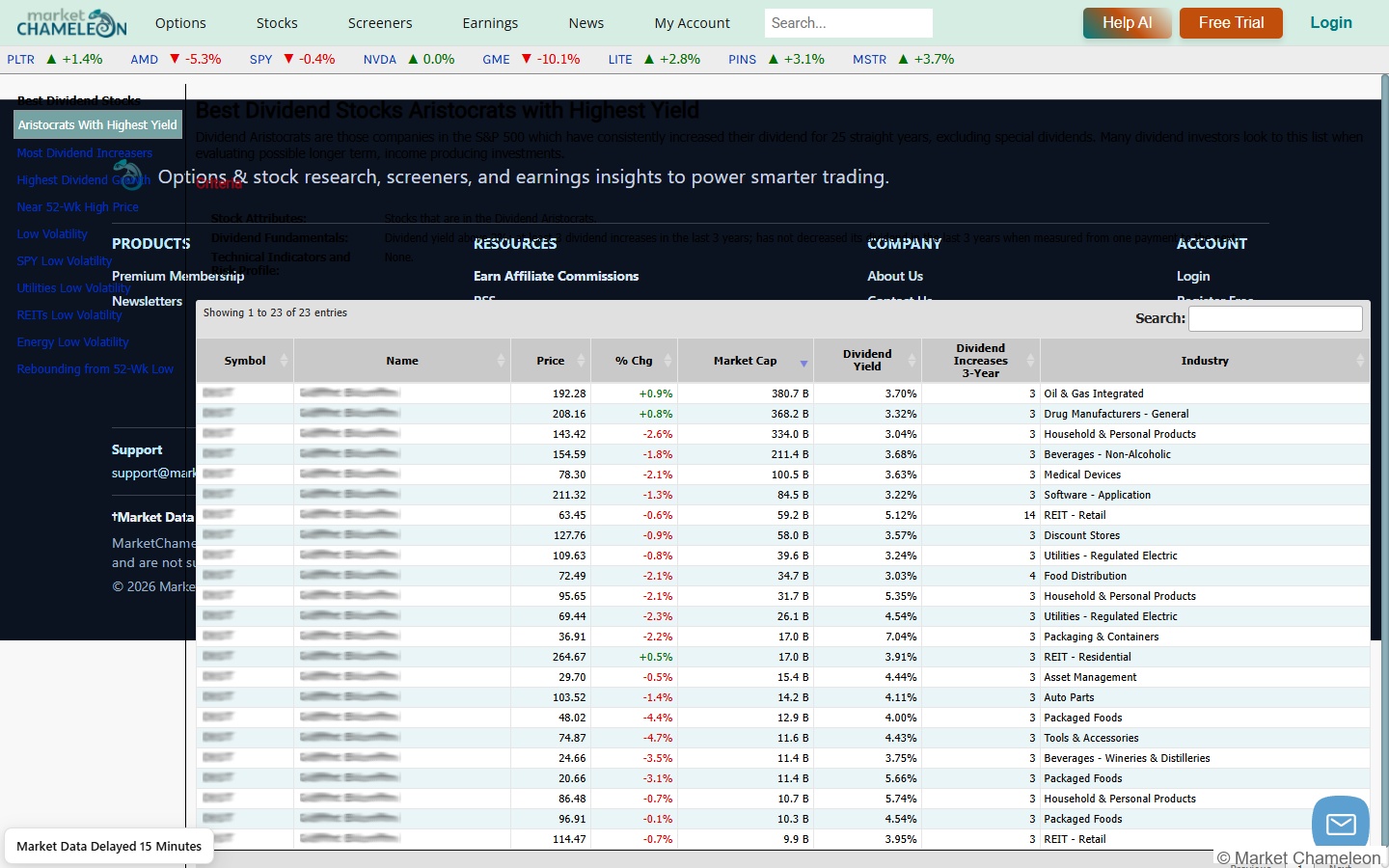Click the Market Chameleon logo
Image resolution: width=1389 pixels, height=868 pixels.
coord(71,22)
